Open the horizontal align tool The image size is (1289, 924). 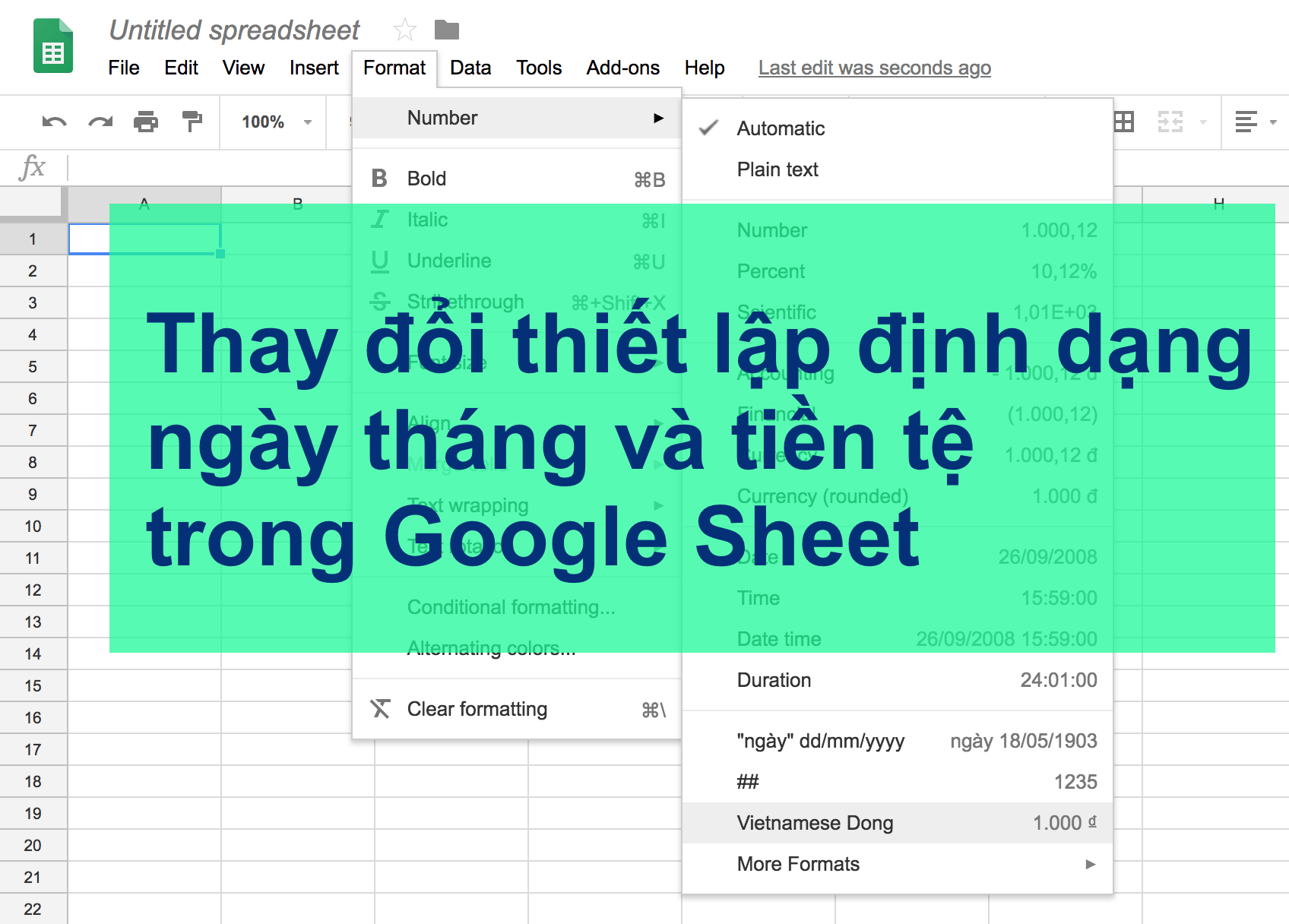pyautogui.click(x=1245, y=122)
